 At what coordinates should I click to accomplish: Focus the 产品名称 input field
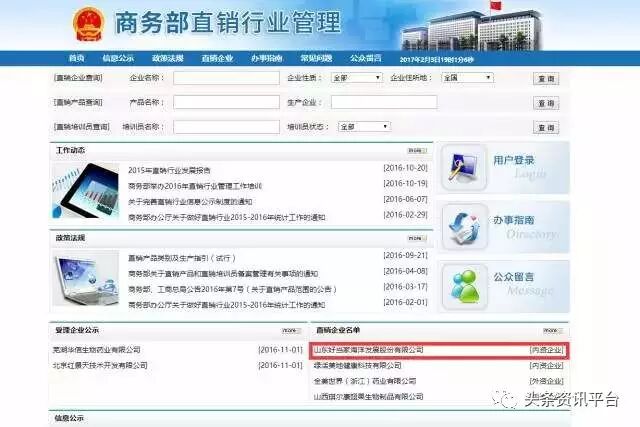227,102
